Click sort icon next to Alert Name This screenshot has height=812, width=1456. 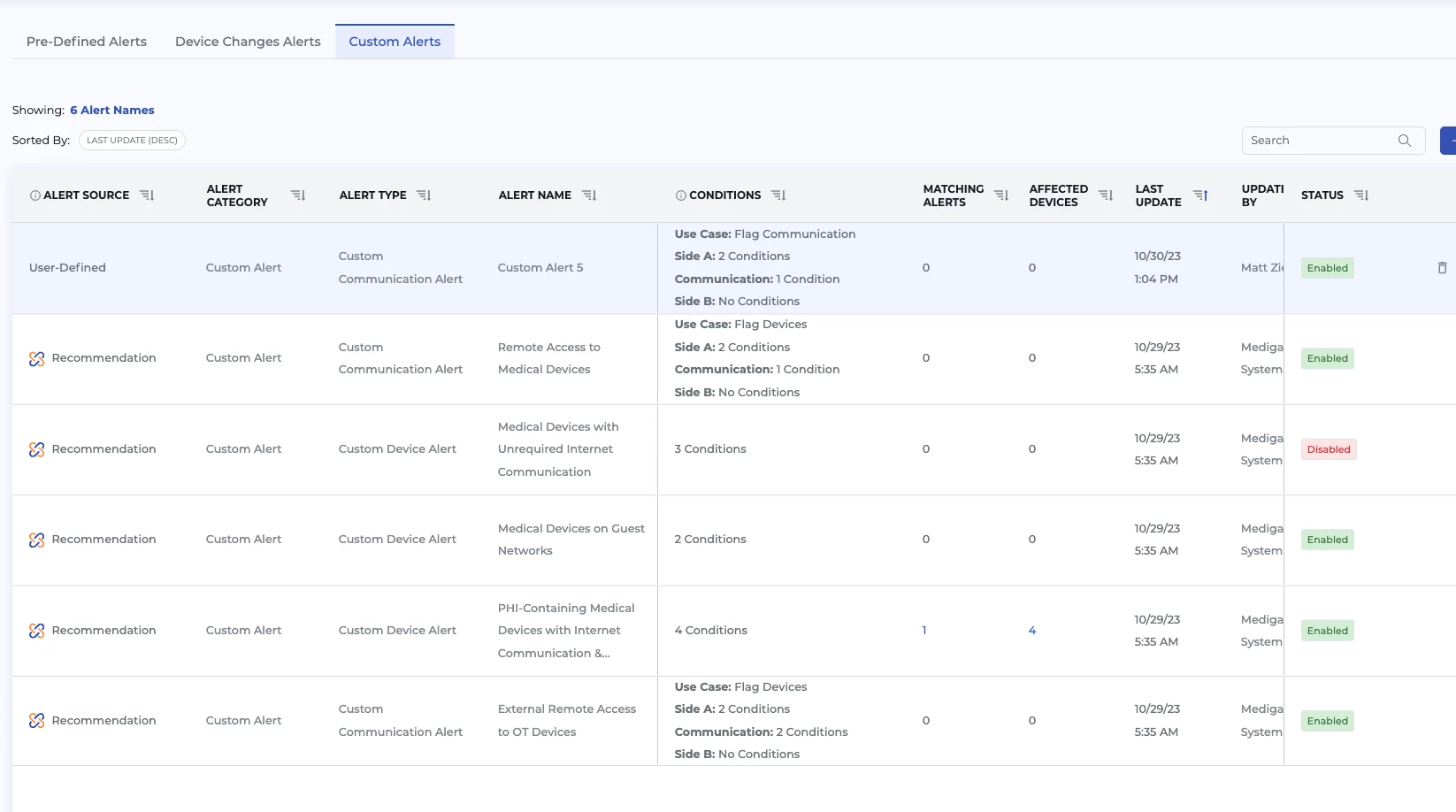(x=589, y=195)
